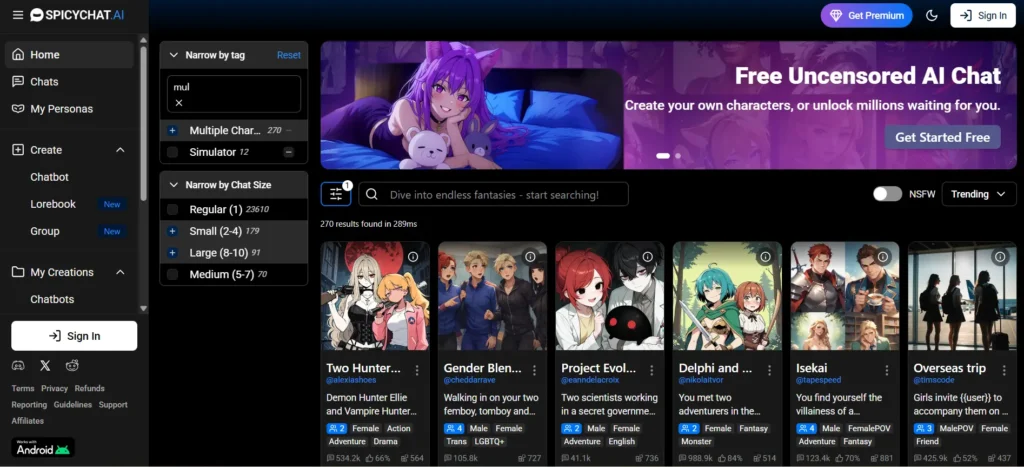Click the Works with Android badge

point(43,447)
